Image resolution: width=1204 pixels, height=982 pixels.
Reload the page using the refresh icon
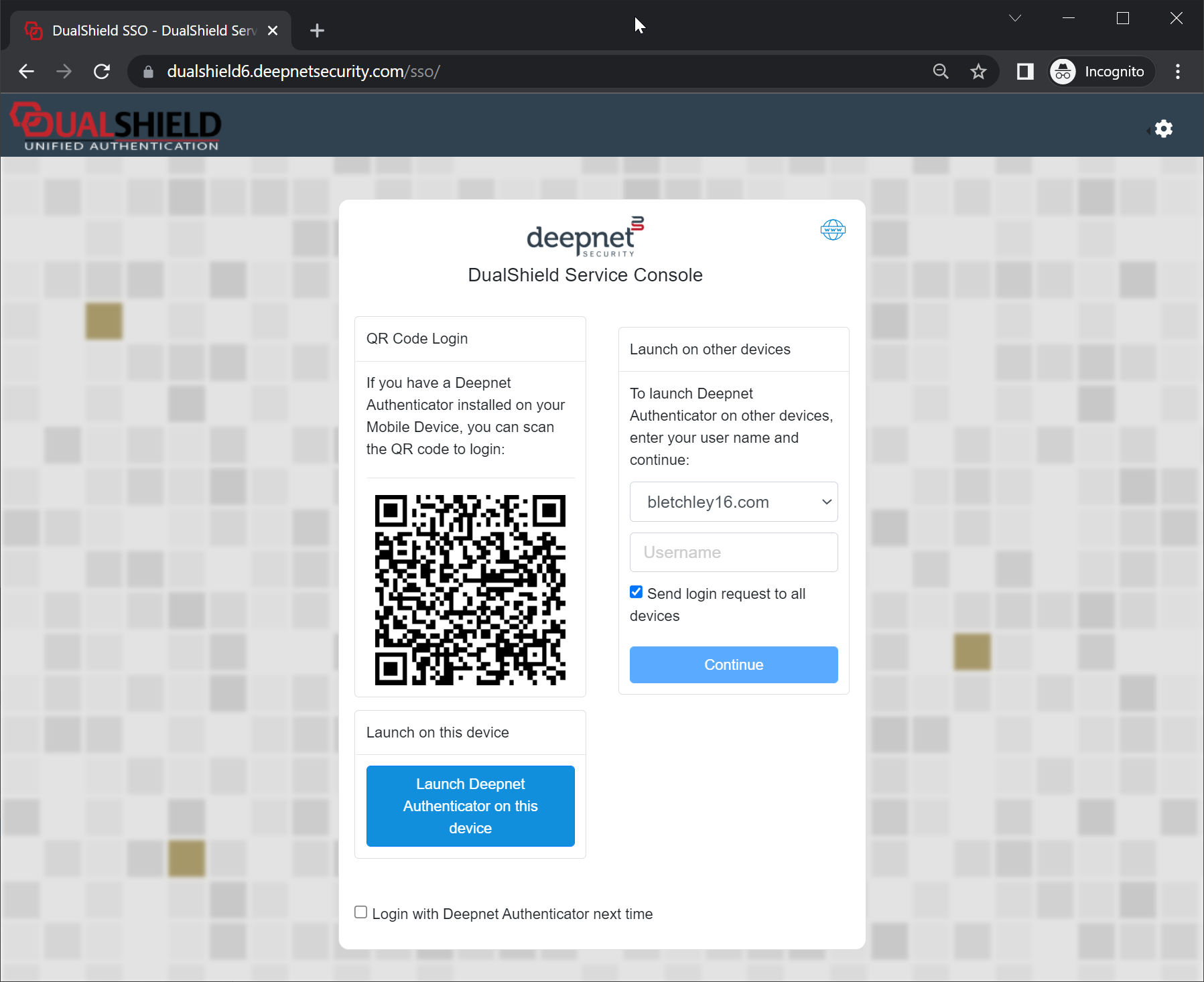(102, 72)
